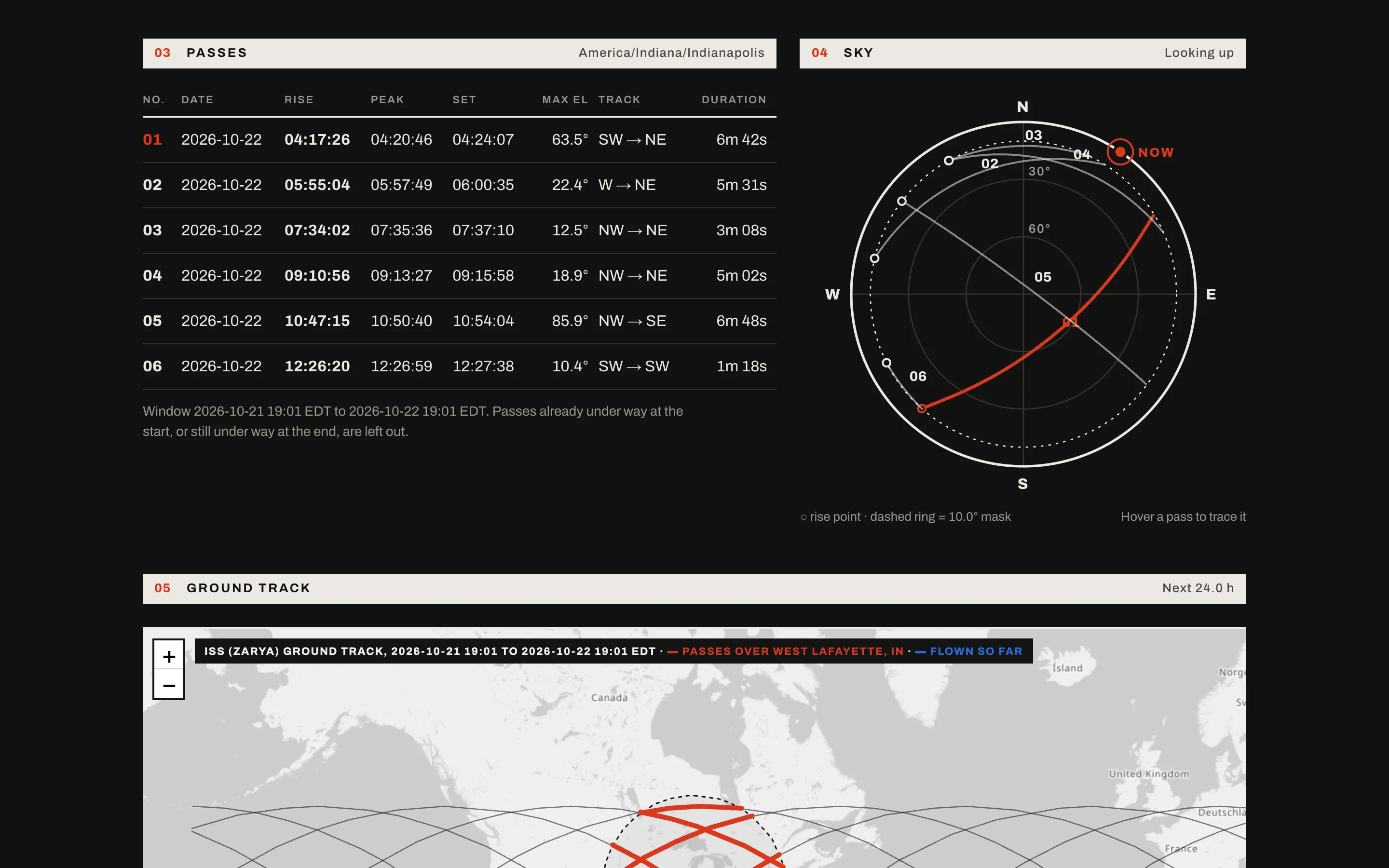
Task: Click the SKY section header title
Action: [858, 53]
